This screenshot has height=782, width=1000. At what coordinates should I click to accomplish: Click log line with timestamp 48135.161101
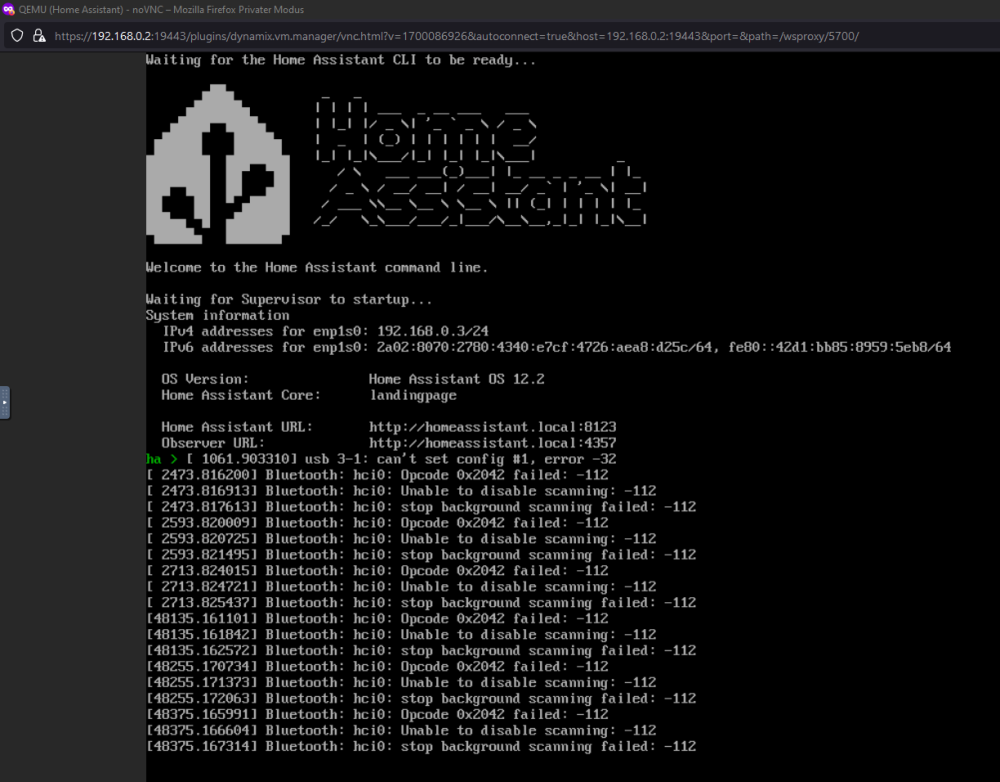point(377,619)
